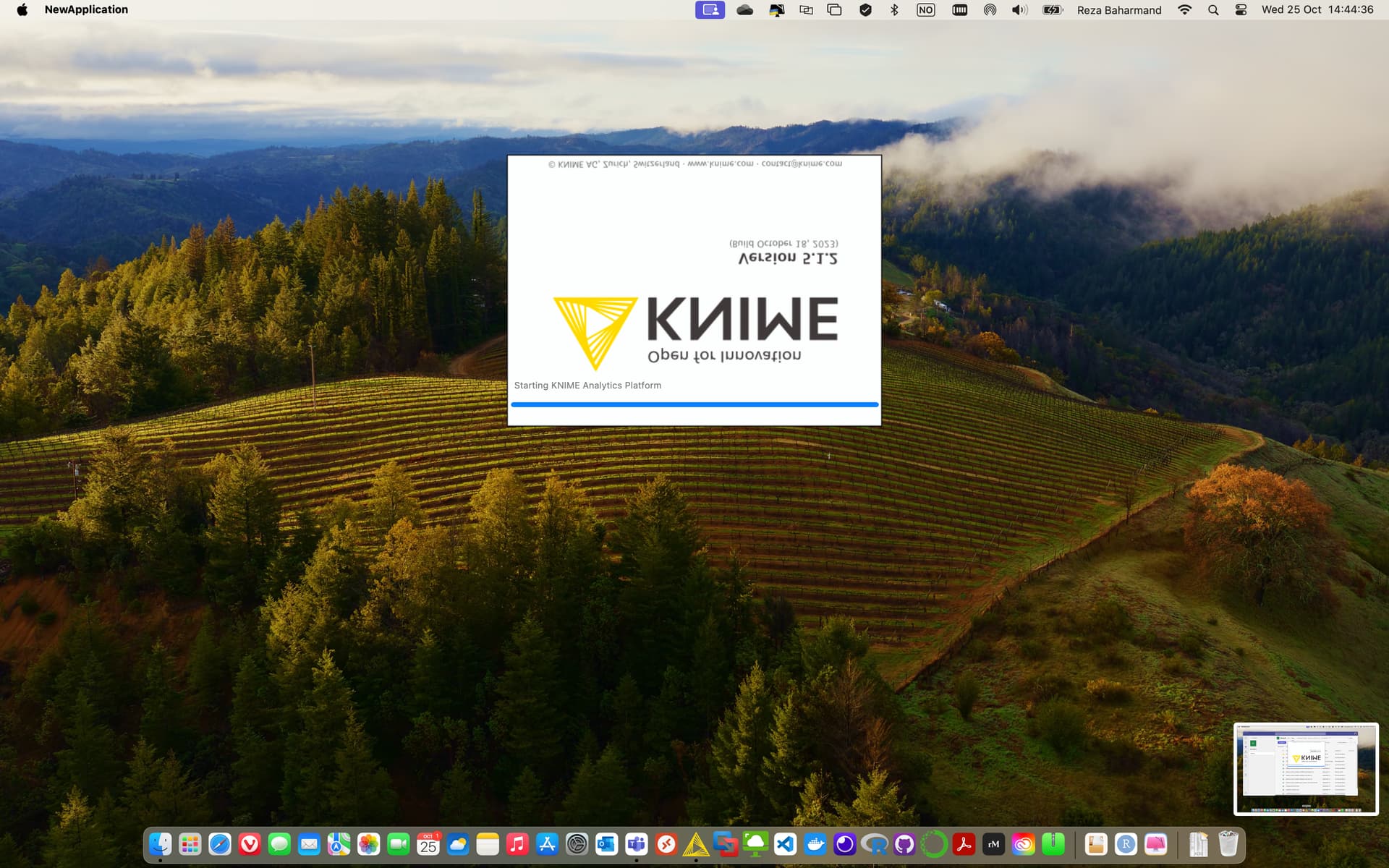Open the cloud status menu icon
1389x868 pixels.
pos(744,9)
